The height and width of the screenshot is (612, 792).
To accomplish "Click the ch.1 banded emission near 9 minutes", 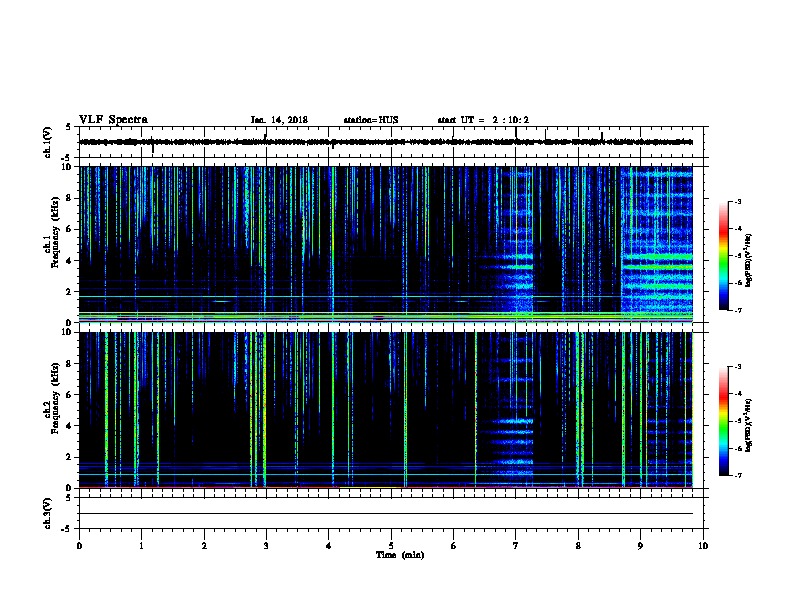I will [x=657, y=244].
